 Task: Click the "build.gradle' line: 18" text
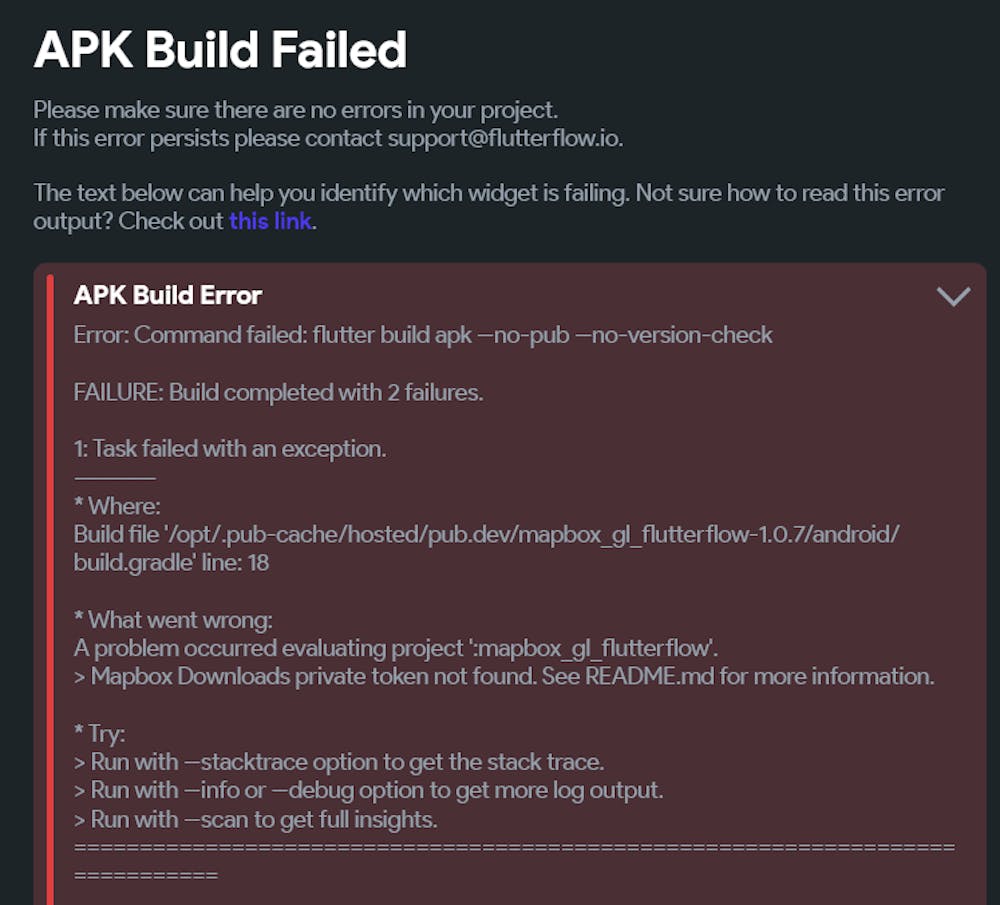click(171, 563)
